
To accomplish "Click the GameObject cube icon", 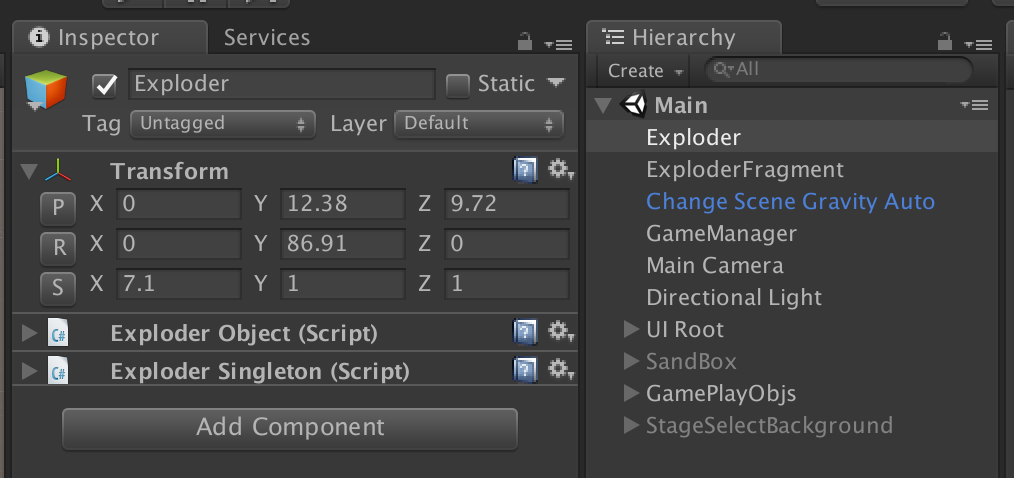I will click(47, 91).
